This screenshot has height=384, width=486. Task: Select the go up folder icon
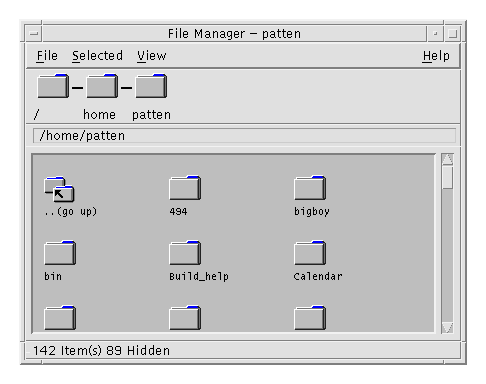59,189
